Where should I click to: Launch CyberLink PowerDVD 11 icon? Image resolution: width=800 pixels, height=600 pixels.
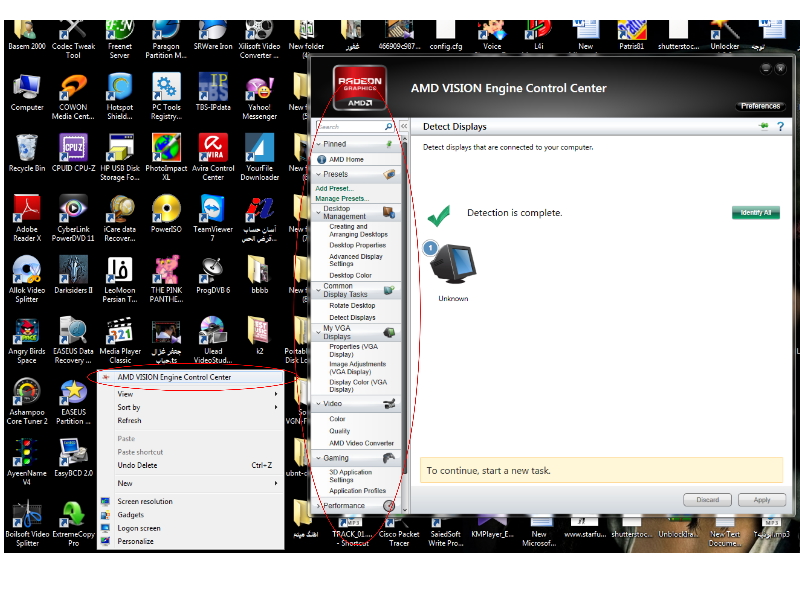coord(73,218)
